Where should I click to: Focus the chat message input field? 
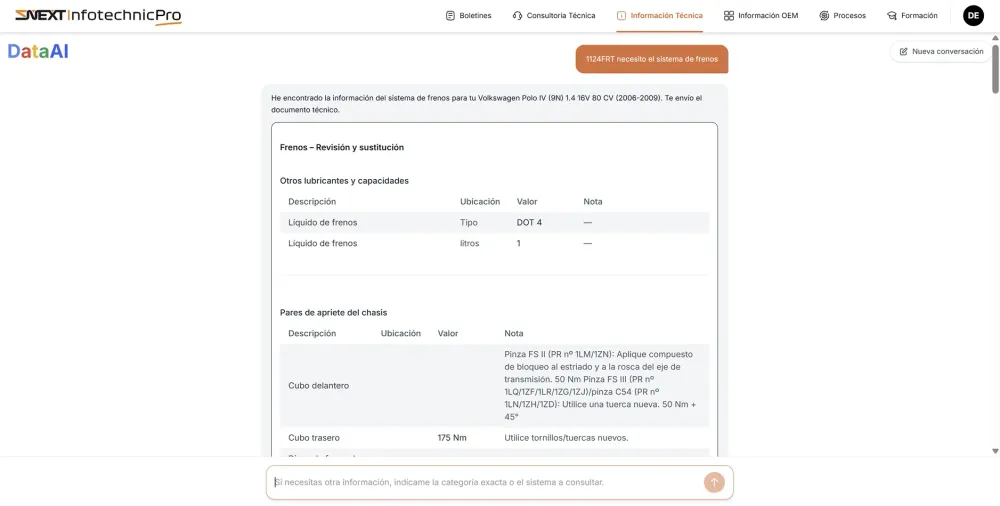click(x=485, y=482)
